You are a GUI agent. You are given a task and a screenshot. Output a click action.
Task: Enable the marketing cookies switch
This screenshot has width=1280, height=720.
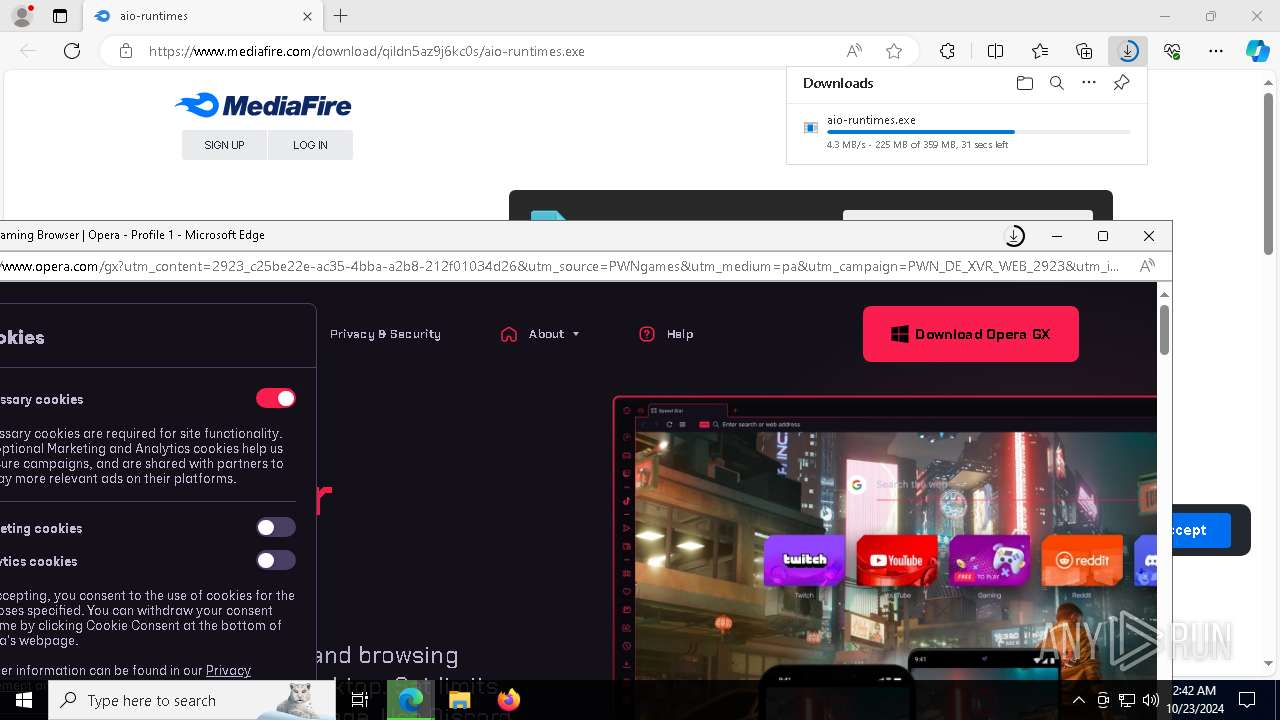point(276,527)
